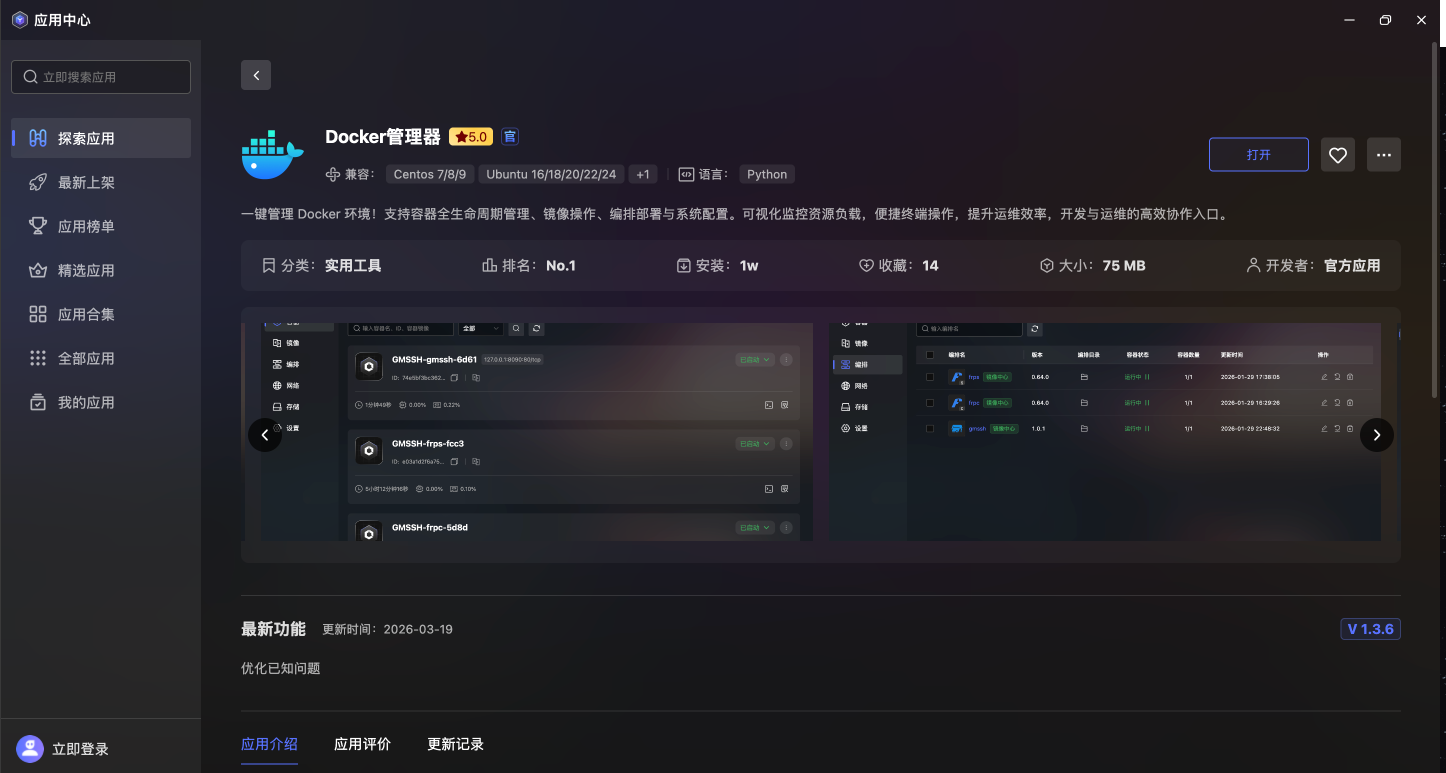Focus the 立即搜索应用 search field
Image resolution: width=1446 pixels, height=773 pixels.
pyautogui.click(x=101, y=77)
